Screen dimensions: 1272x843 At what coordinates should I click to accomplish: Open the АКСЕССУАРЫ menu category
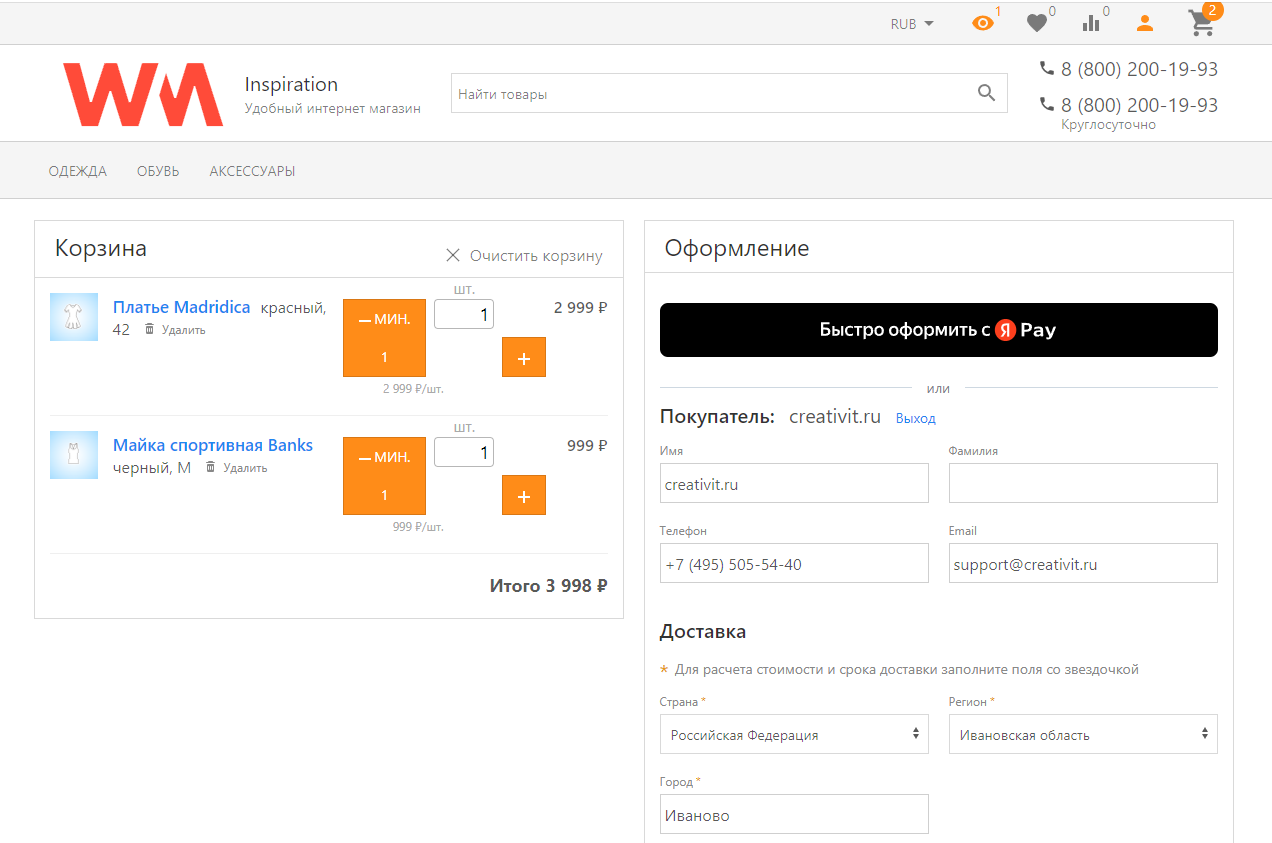click(252, 171)
